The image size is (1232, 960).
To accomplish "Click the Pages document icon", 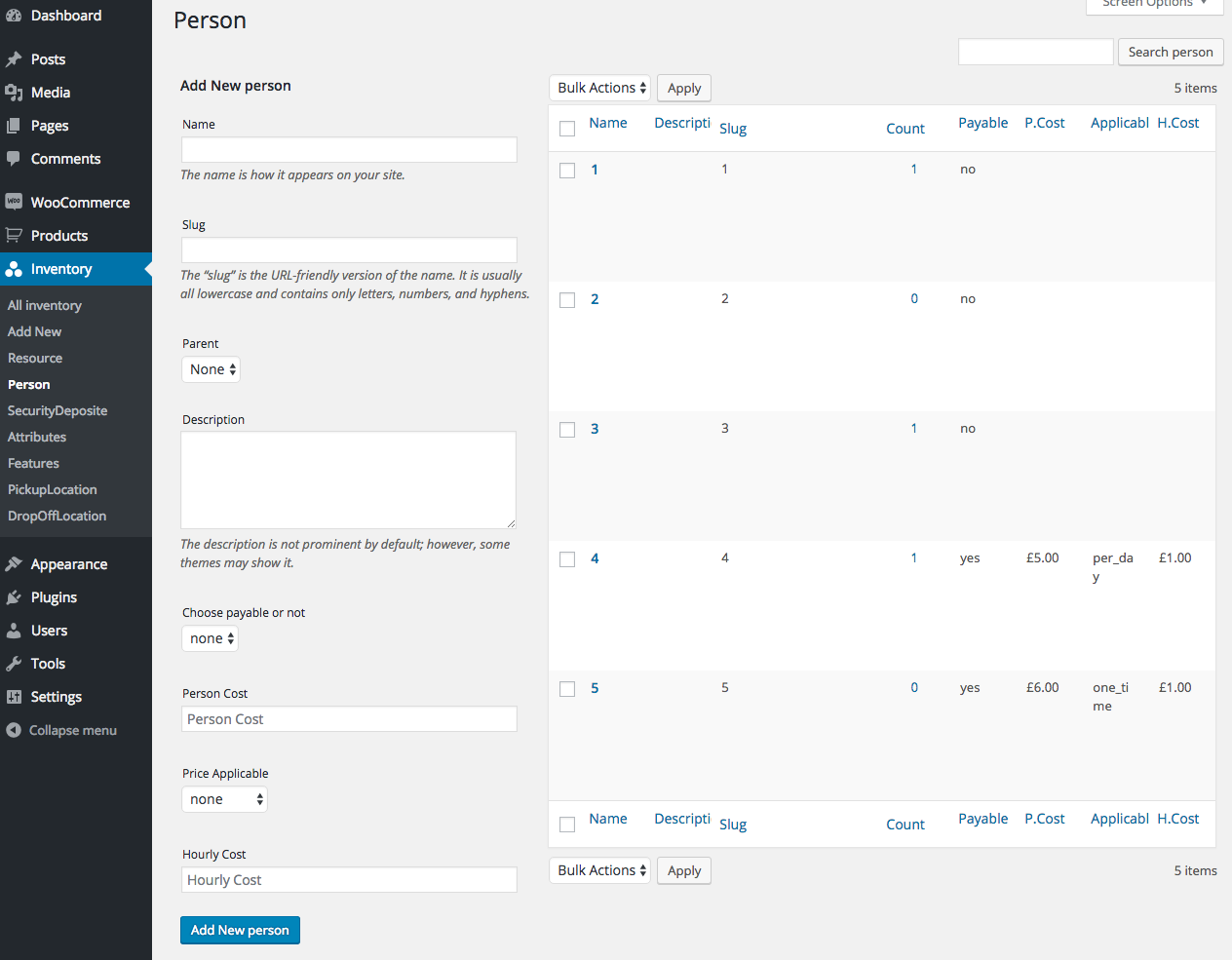I will coord(14,126).
